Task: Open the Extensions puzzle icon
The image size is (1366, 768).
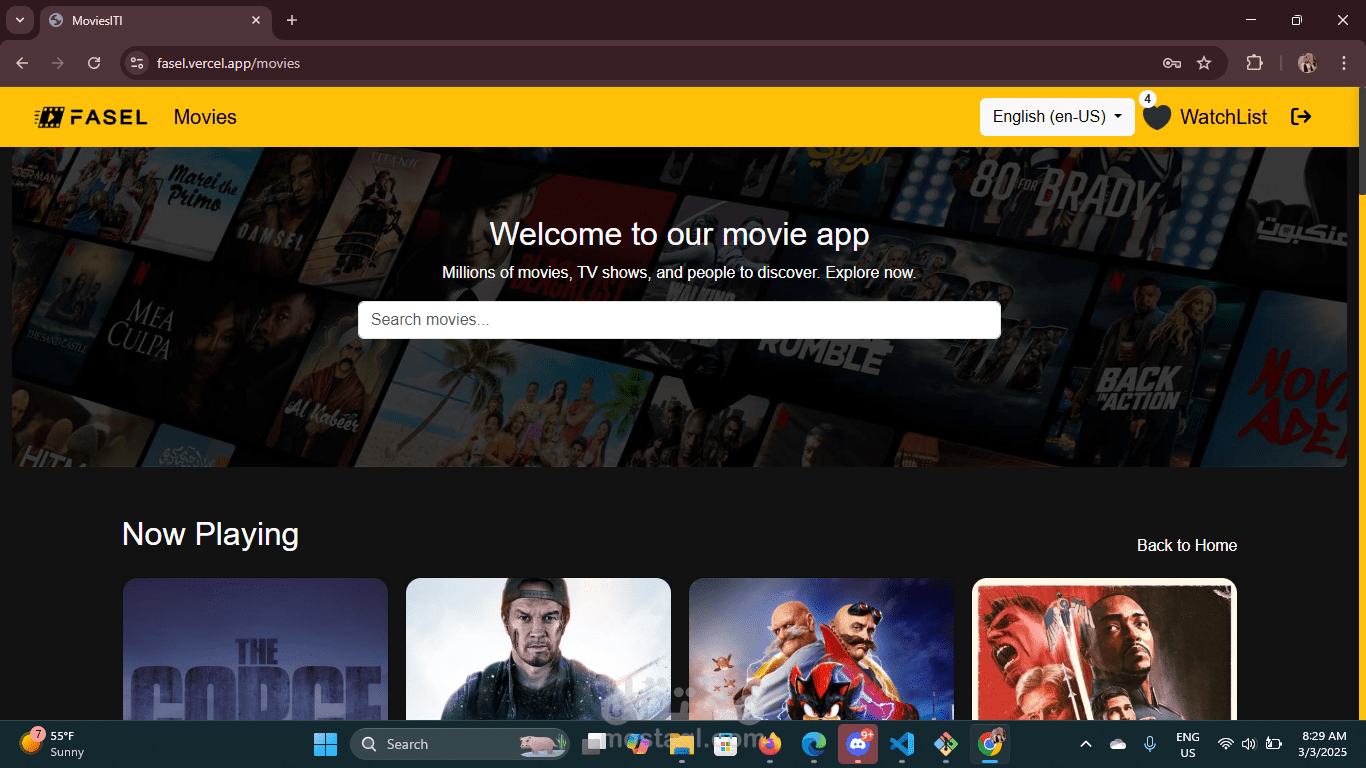Action: (1254, 63)
